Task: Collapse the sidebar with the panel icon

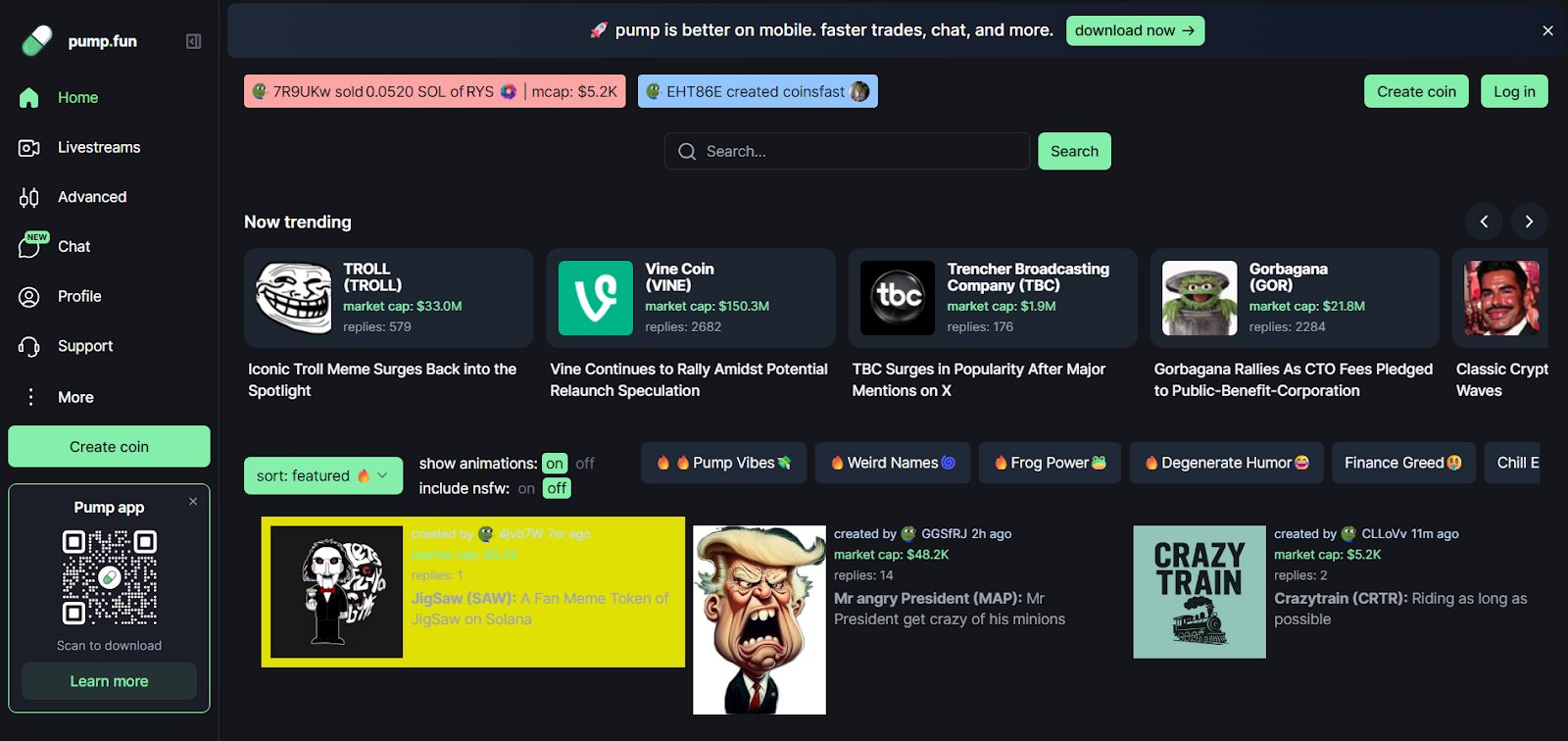Action: coord(193,41)
